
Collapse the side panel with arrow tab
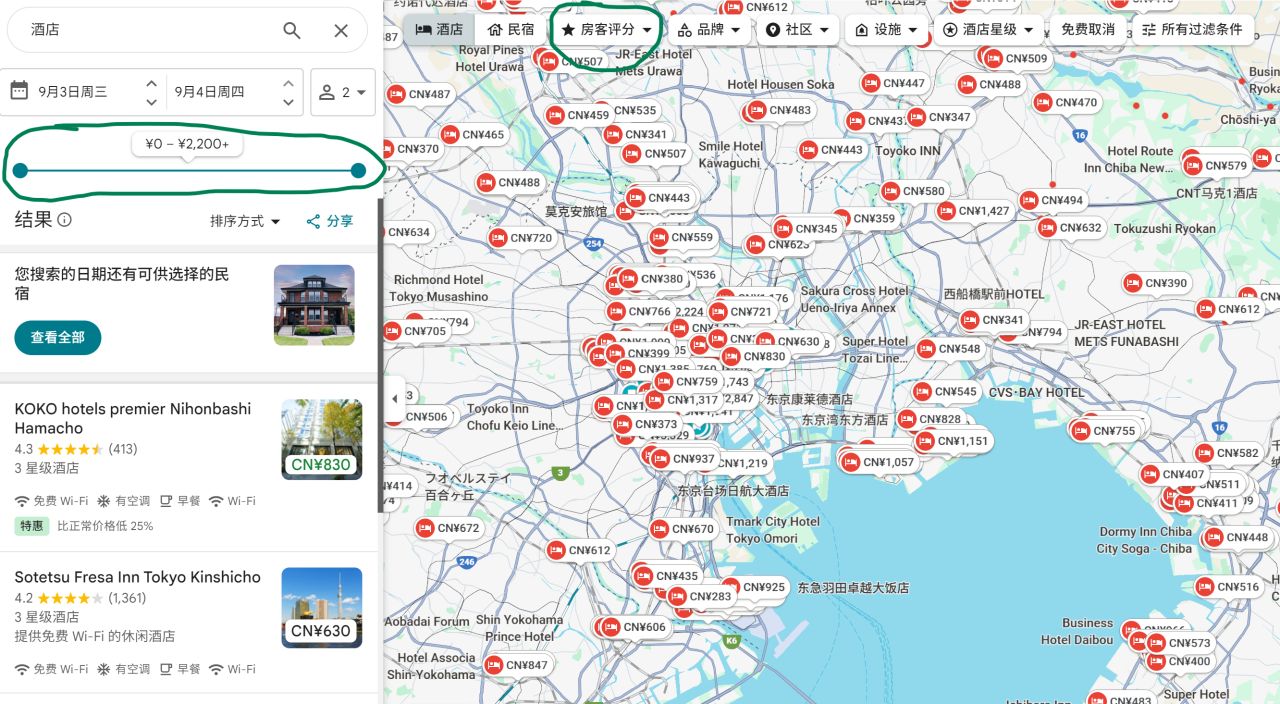click(394, 399)
